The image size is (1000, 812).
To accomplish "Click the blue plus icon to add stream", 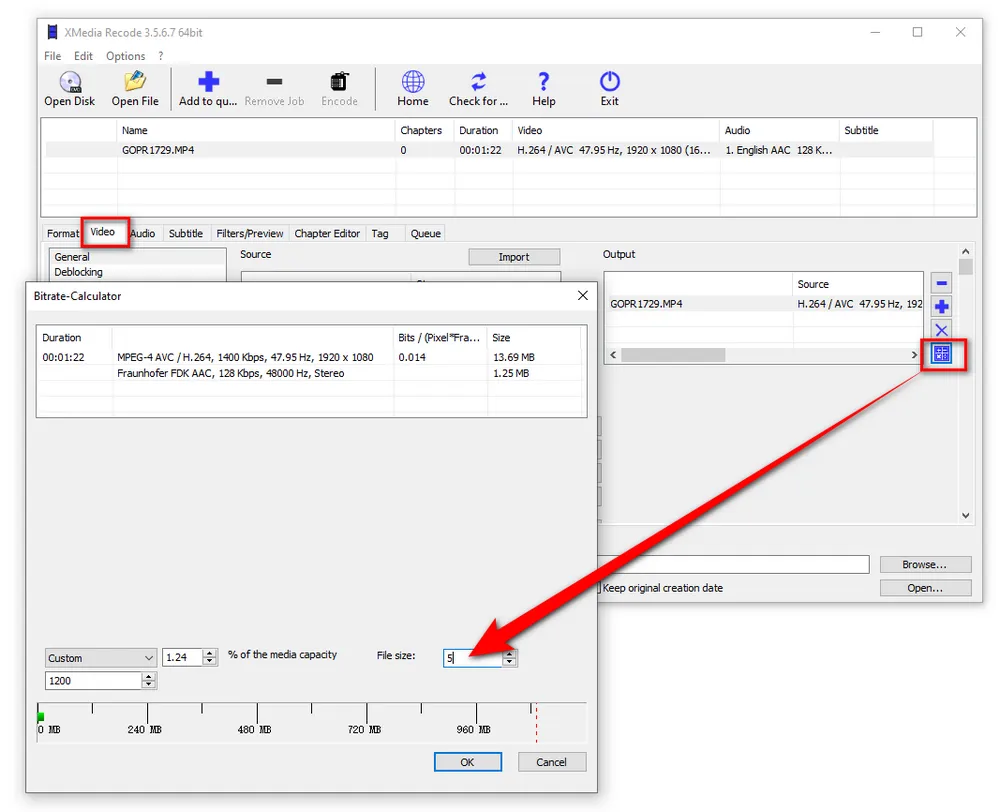I will [x=941, y=306].
